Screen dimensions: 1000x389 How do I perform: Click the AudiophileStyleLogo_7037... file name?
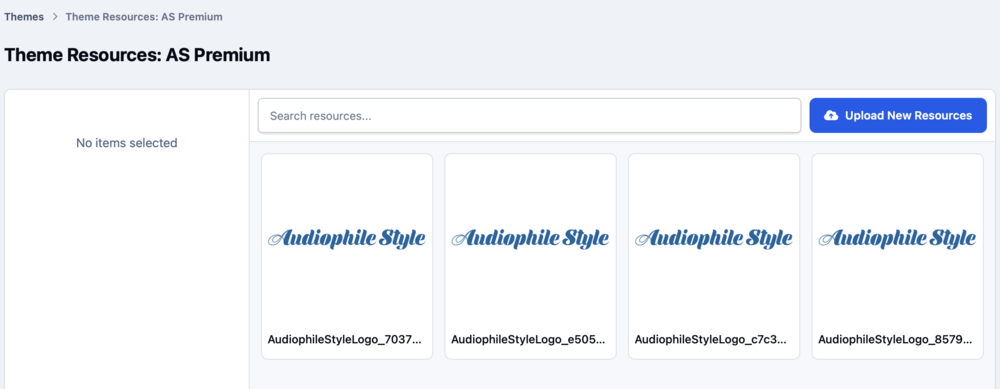(345, 340)
